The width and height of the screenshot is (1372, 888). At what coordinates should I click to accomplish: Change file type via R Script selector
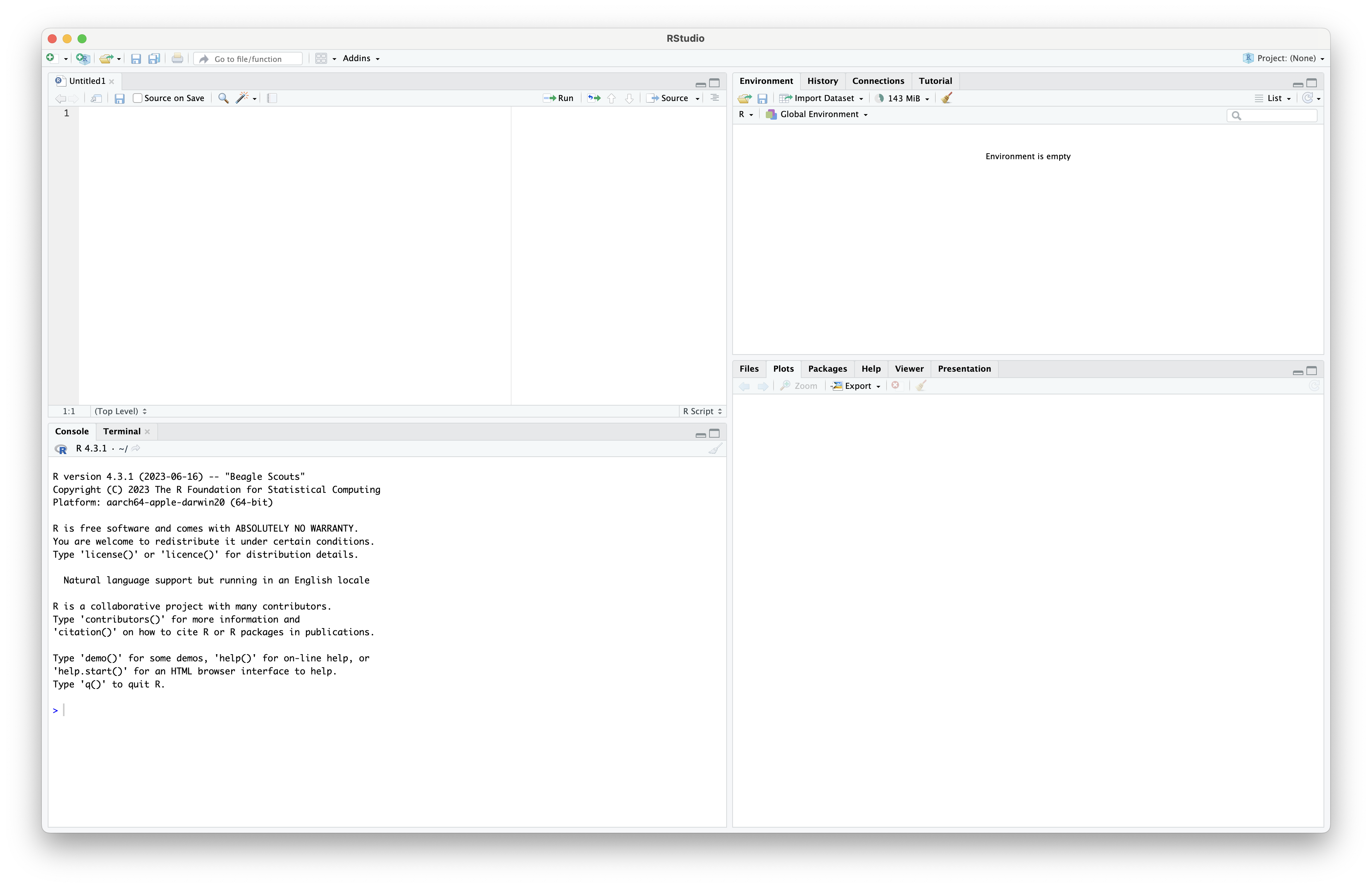(702, 411)
